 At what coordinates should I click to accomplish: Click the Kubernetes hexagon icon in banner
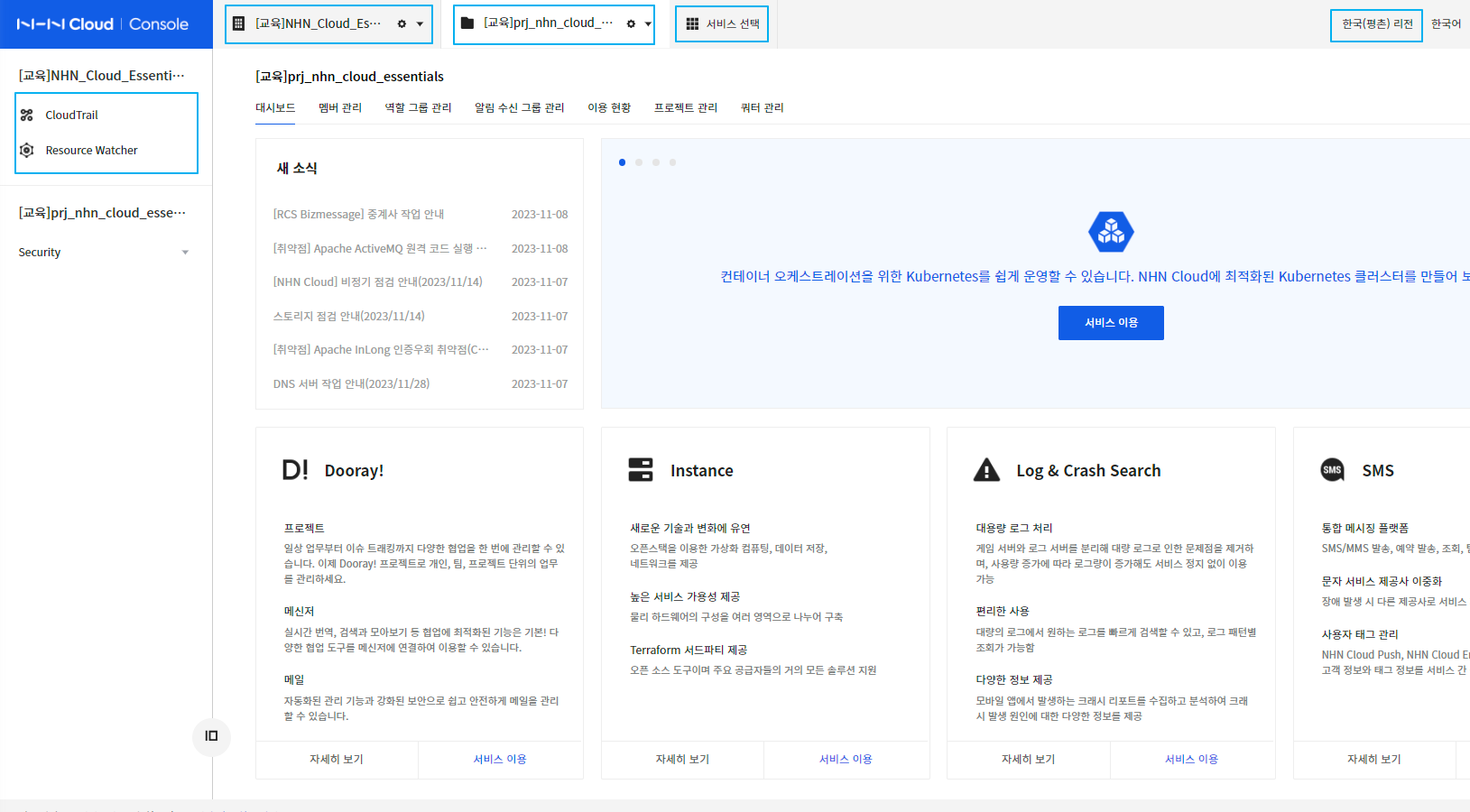(1111, 232)
